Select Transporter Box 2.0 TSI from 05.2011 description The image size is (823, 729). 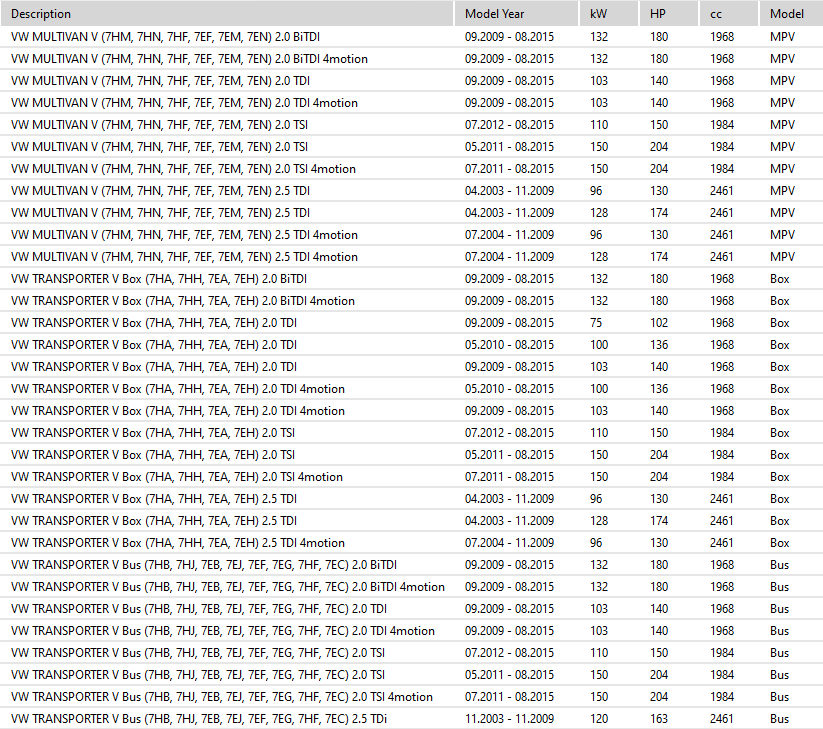153,455
